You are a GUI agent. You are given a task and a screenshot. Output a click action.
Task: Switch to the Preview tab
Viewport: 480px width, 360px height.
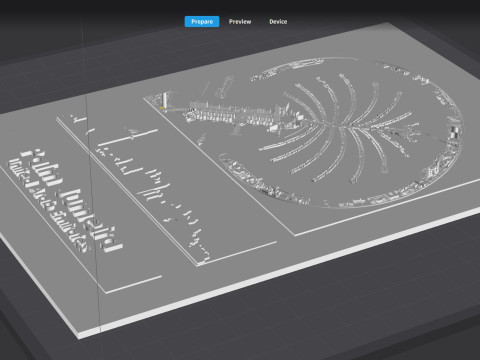pyautogui.click(x=240, y=22)
